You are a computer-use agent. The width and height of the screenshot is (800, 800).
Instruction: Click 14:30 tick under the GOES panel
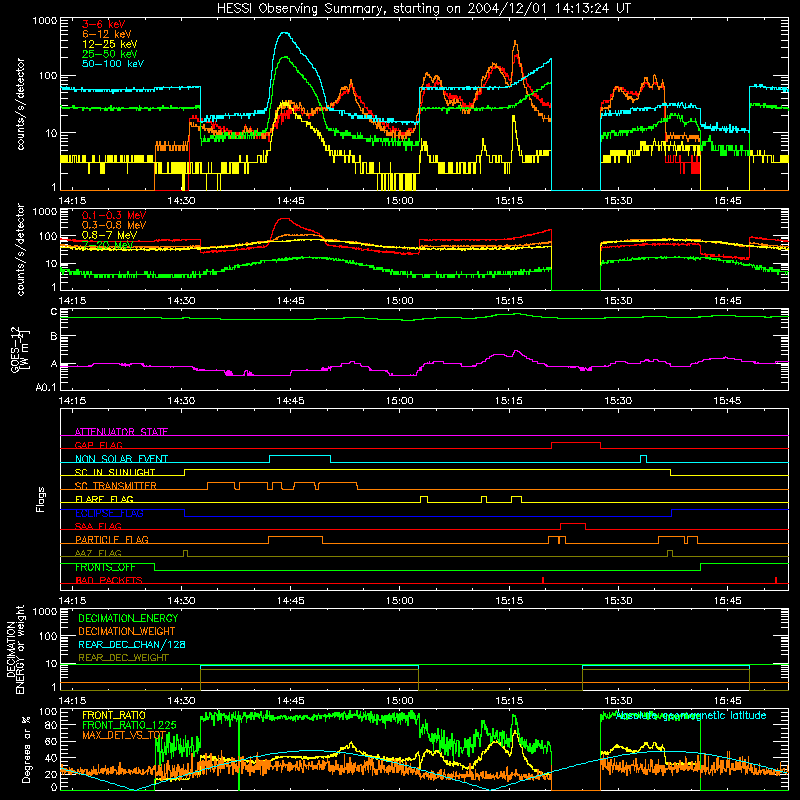(x=181, y=401)
